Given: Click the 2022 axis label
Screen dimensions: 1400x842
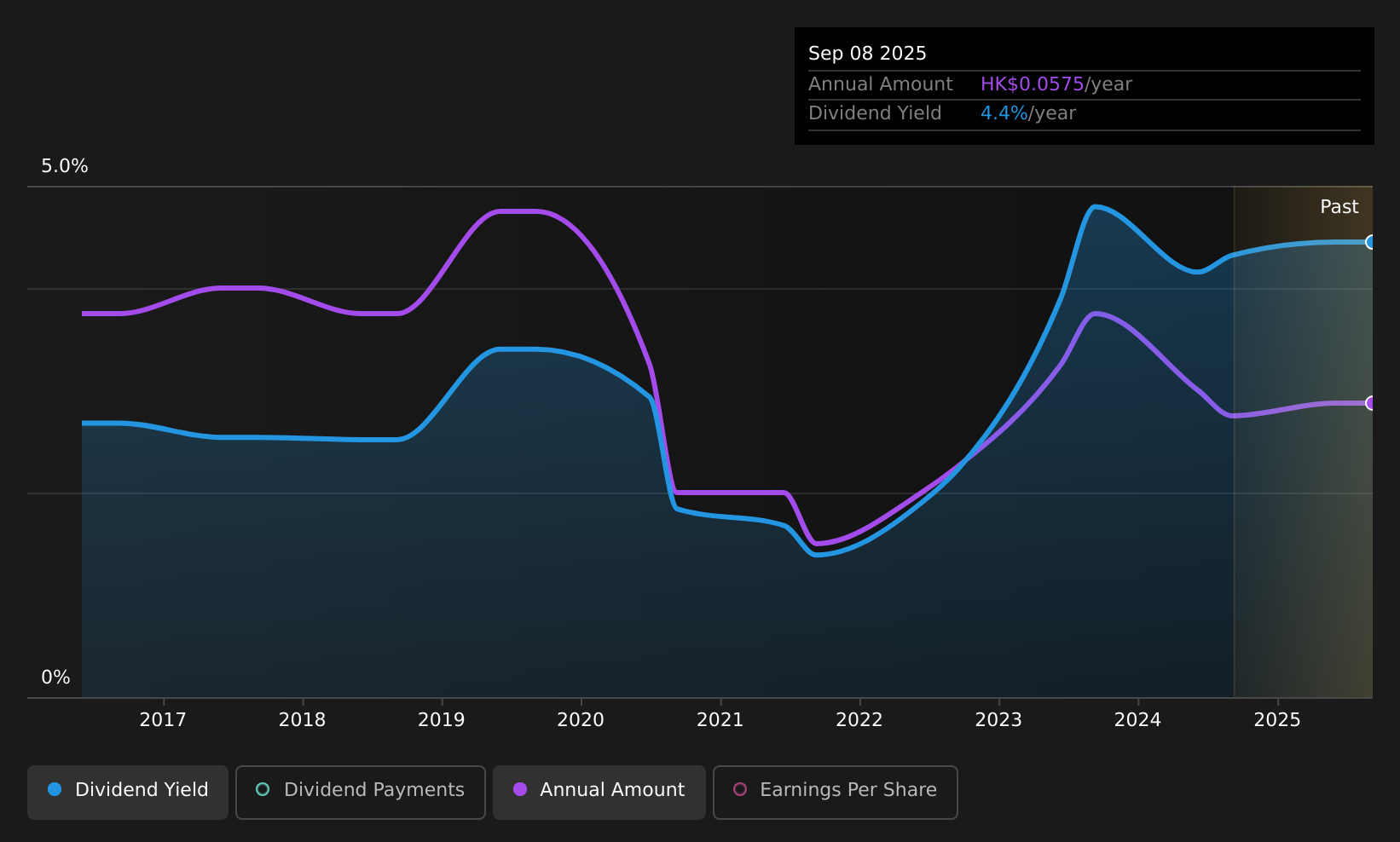Looking at the screenshot, I should 859,720.
